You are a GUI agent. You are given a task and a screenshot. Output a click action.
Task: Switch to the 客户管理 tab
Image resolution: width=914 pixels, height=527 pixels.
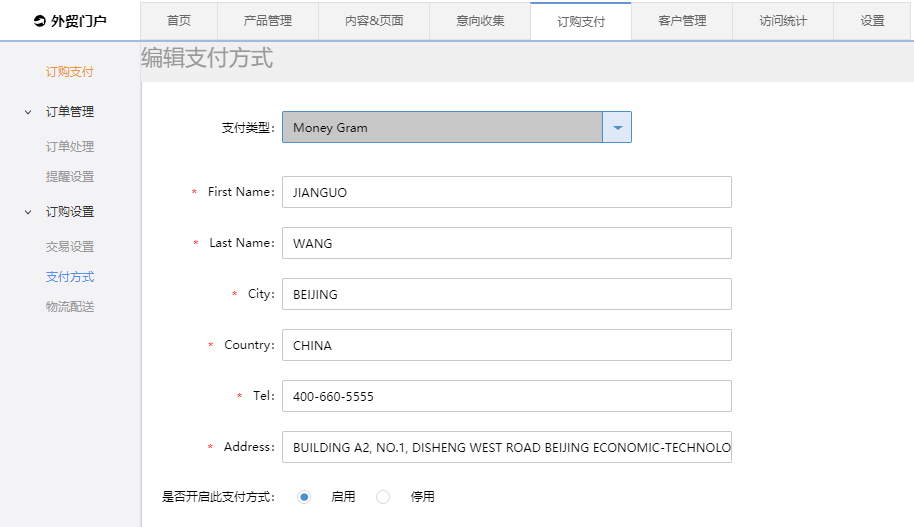pyautogui.click(x=682, y=21)
